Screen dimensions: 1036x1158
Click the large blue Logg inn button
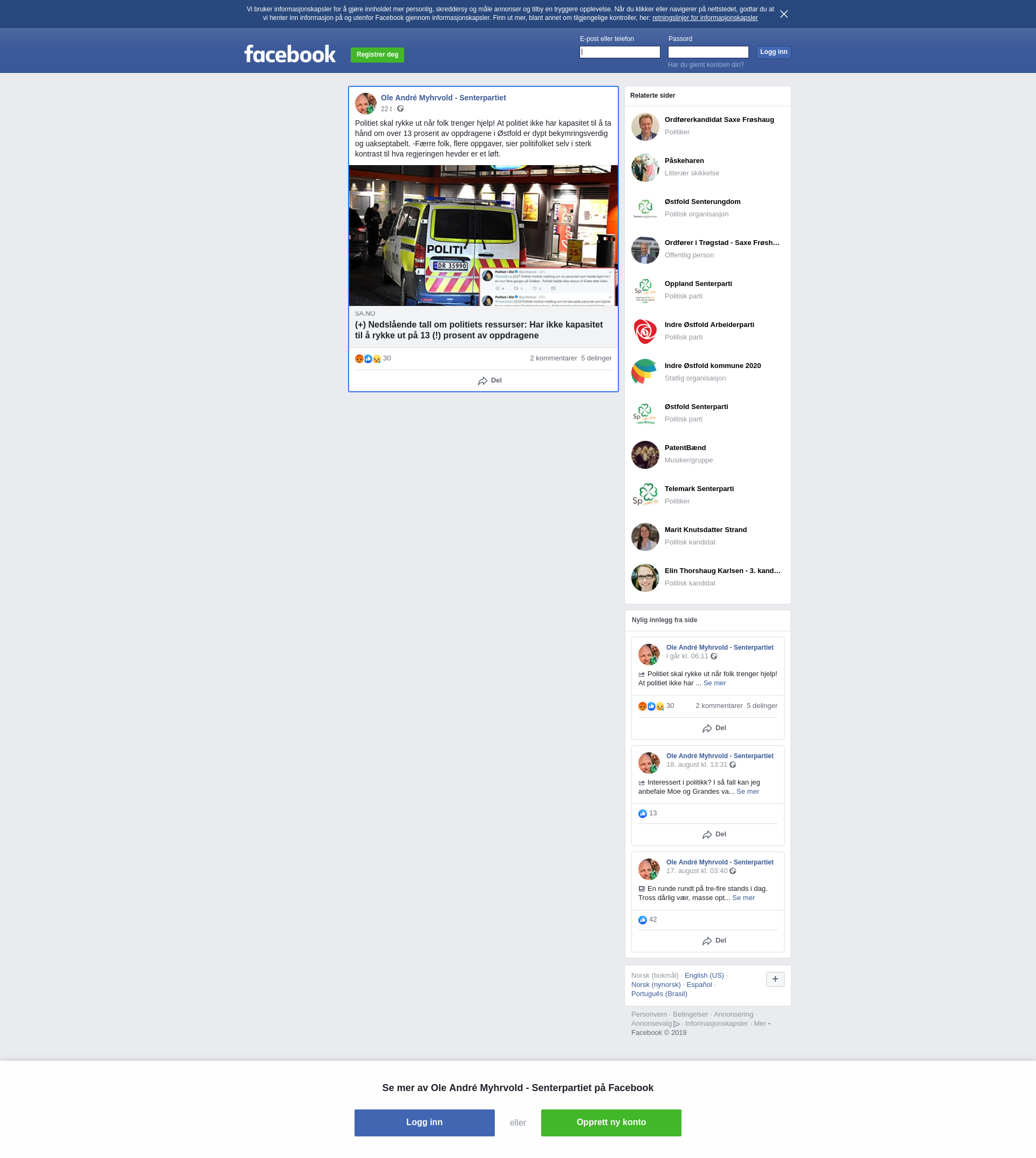pos(424,1122)
